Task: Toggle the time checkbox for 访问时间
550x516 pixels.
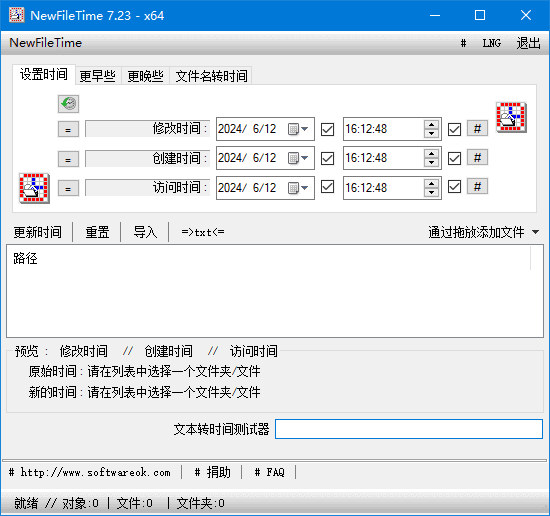Action: click(x=455, y=187)
